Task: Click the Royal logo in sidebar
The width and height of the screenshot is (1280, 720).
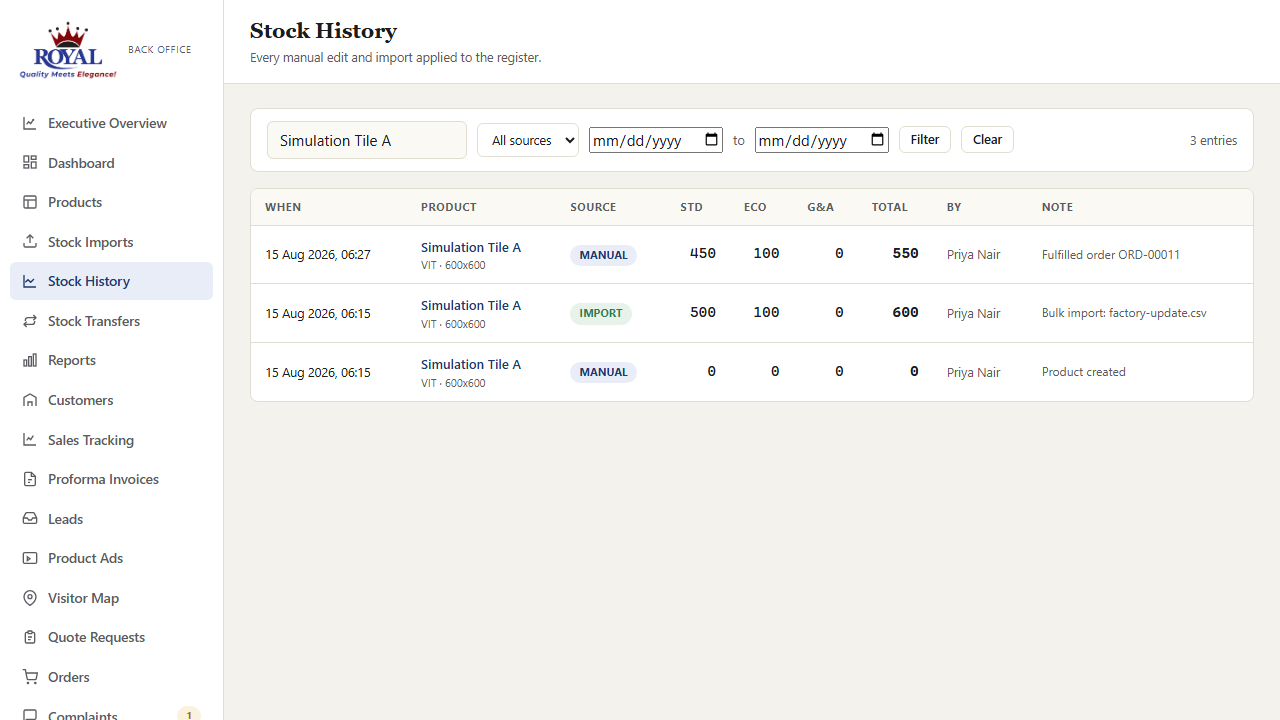Action: tap(68, 50)
